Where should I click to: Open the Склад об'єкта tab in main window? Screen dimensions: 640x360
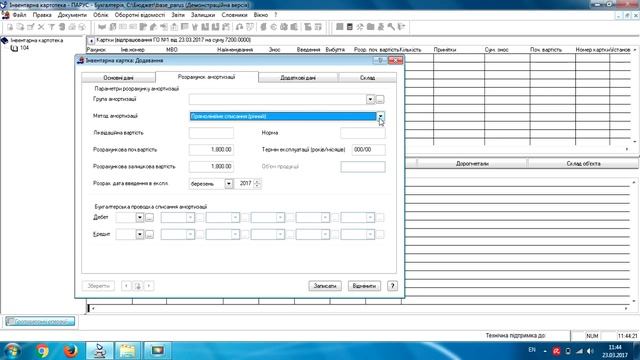(583, 163)
